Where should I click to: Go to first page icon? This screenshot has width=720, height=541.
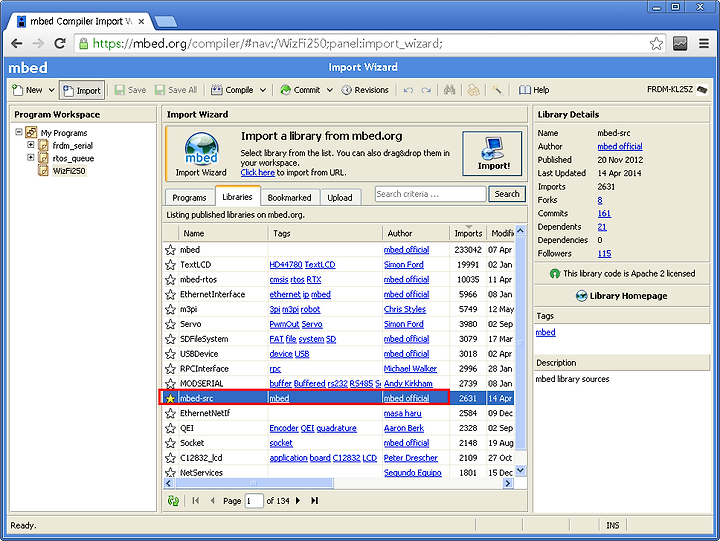tap(196, 501)
